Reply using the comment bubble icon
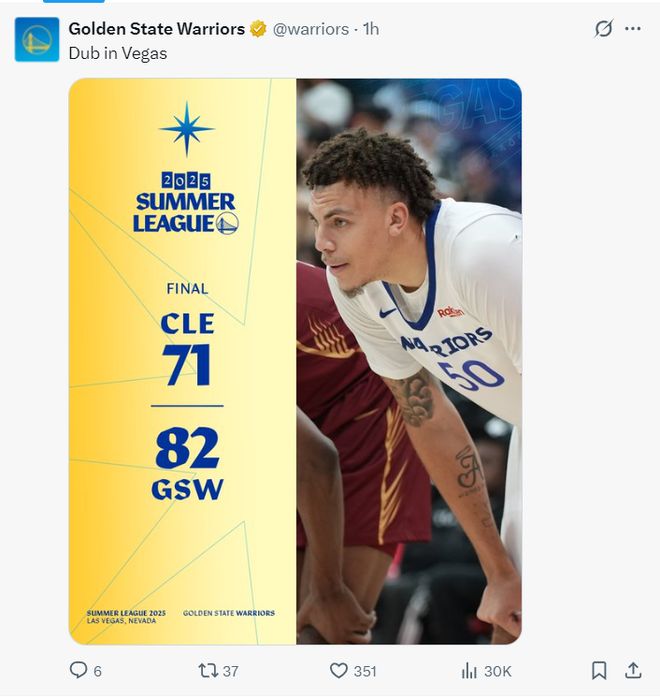Screen dimensions: 660x697 click(x=79, y=670)
